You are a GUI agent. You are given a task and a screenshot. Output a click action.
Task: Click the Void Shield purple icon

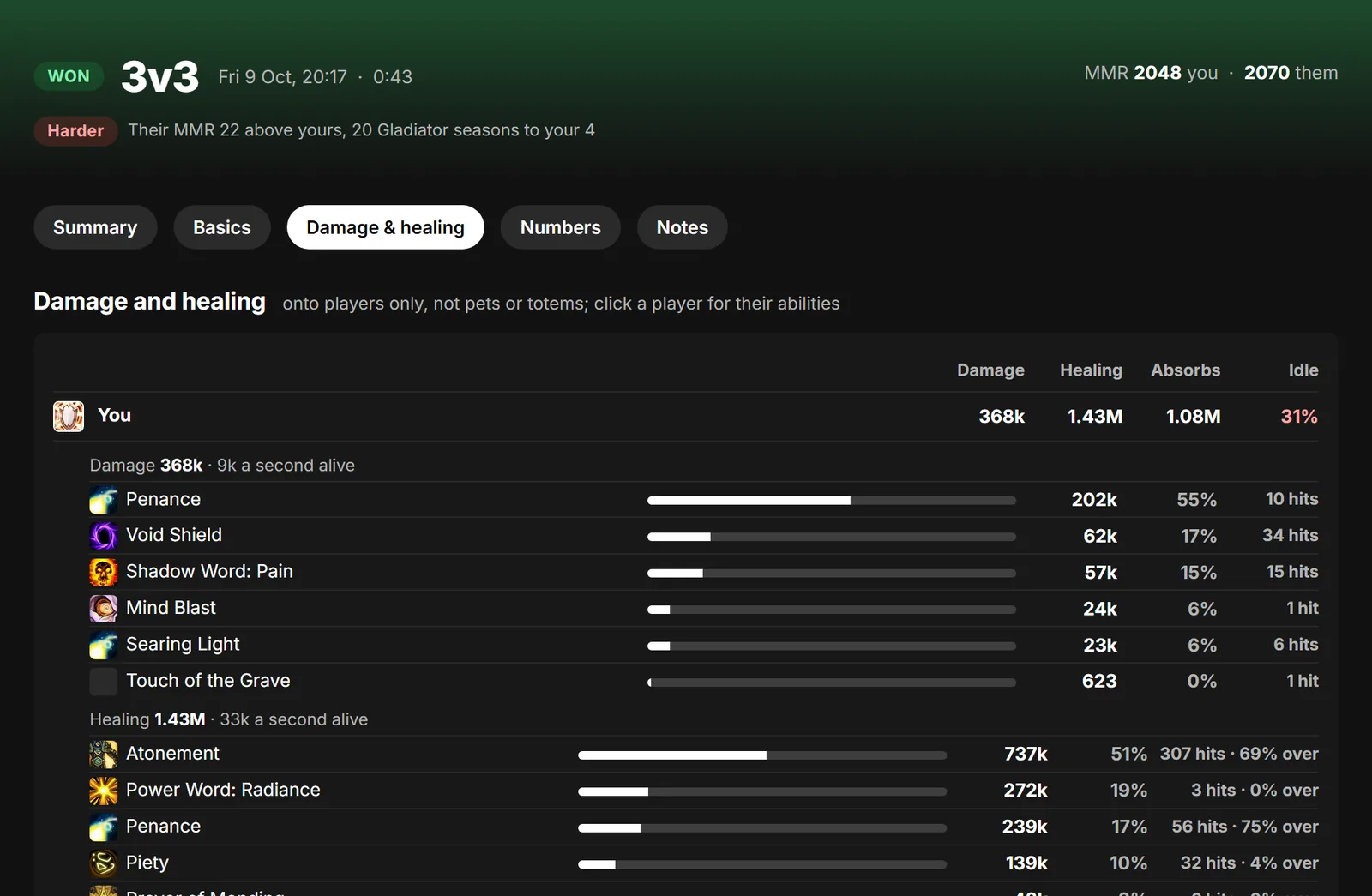104,535
